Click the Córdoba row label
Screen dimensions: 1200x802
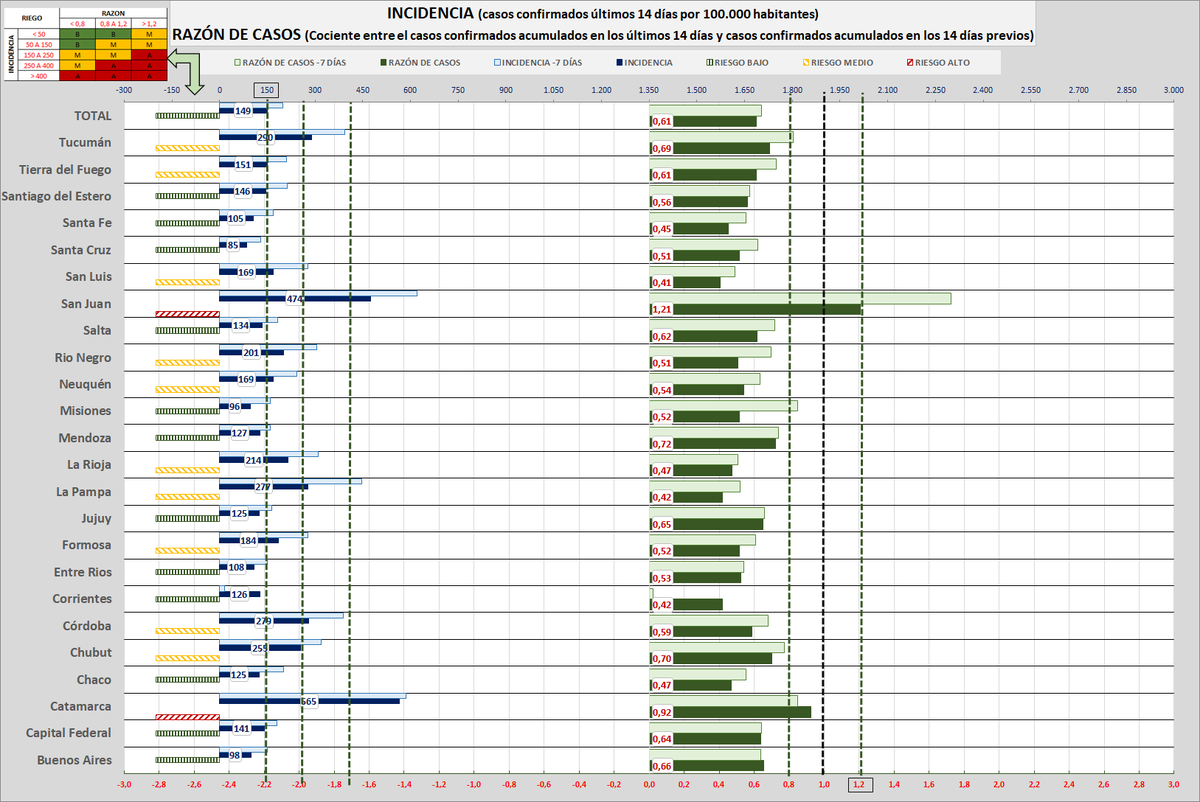85,626
